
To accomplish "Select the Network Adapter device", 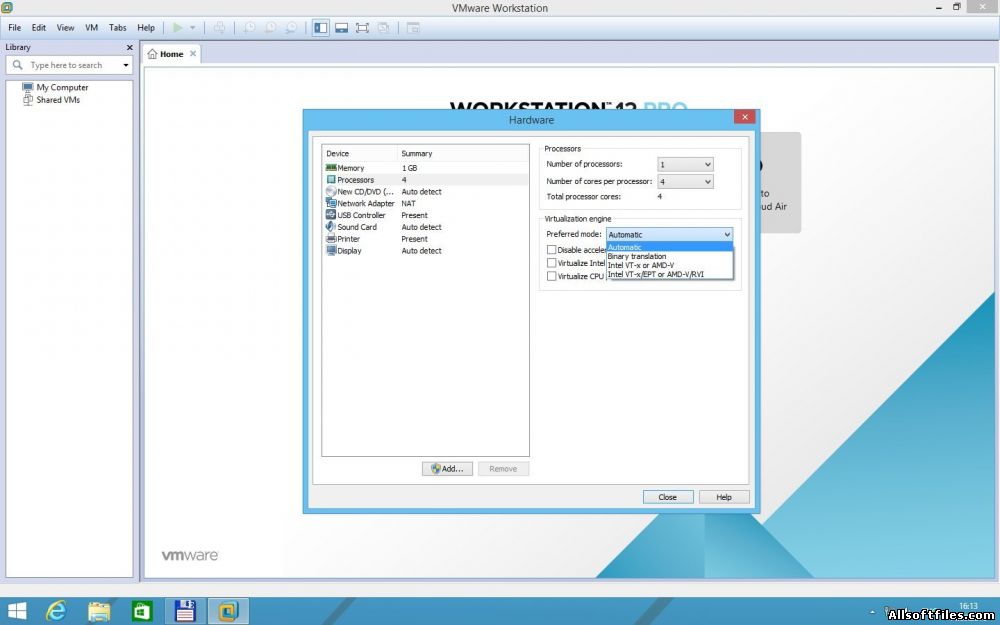I will [x=365, y=203].
